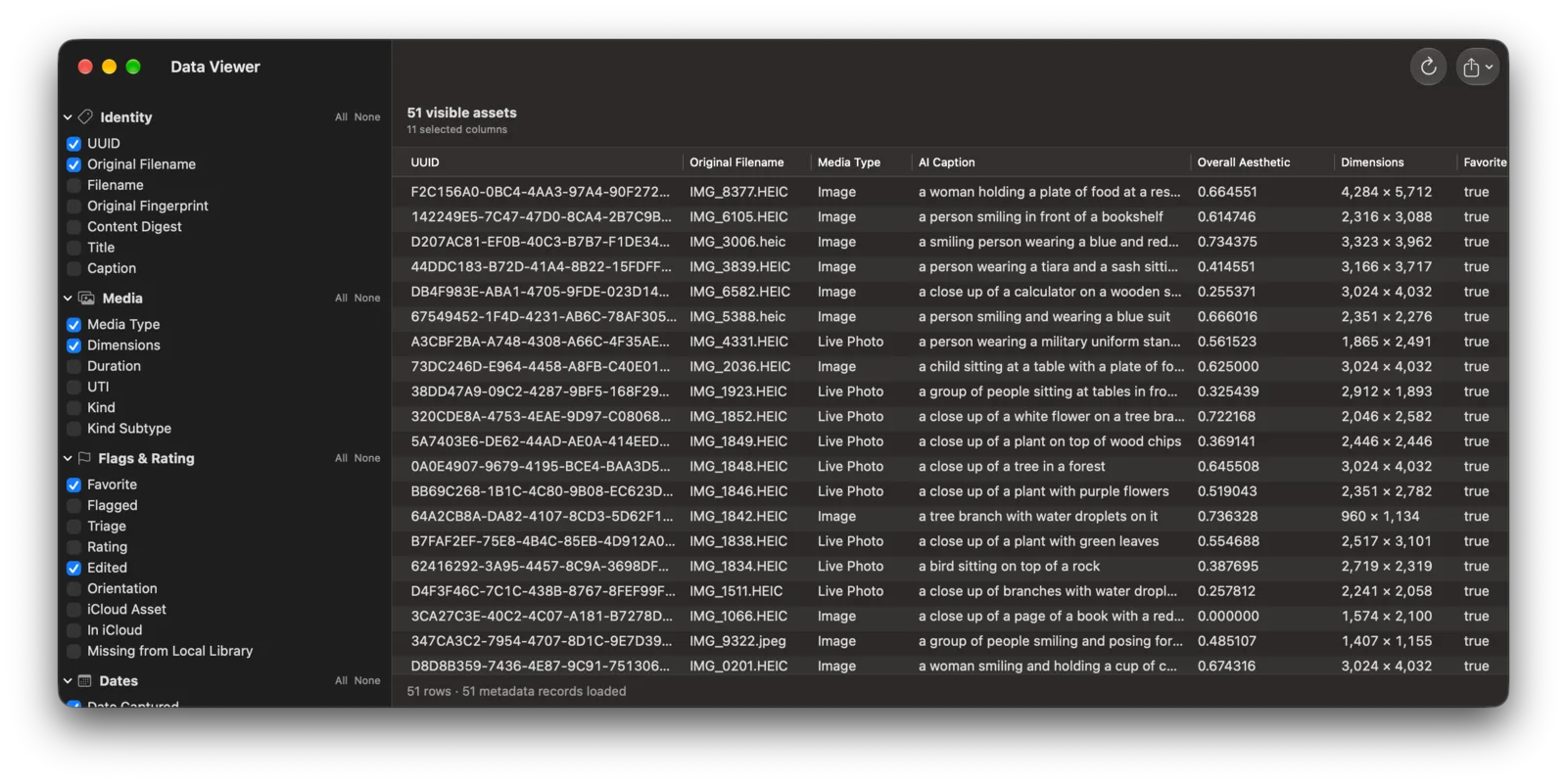
Task: Uncheck the Original Filename checkbox
Action: pyautogui.click(x=73, y=164)
